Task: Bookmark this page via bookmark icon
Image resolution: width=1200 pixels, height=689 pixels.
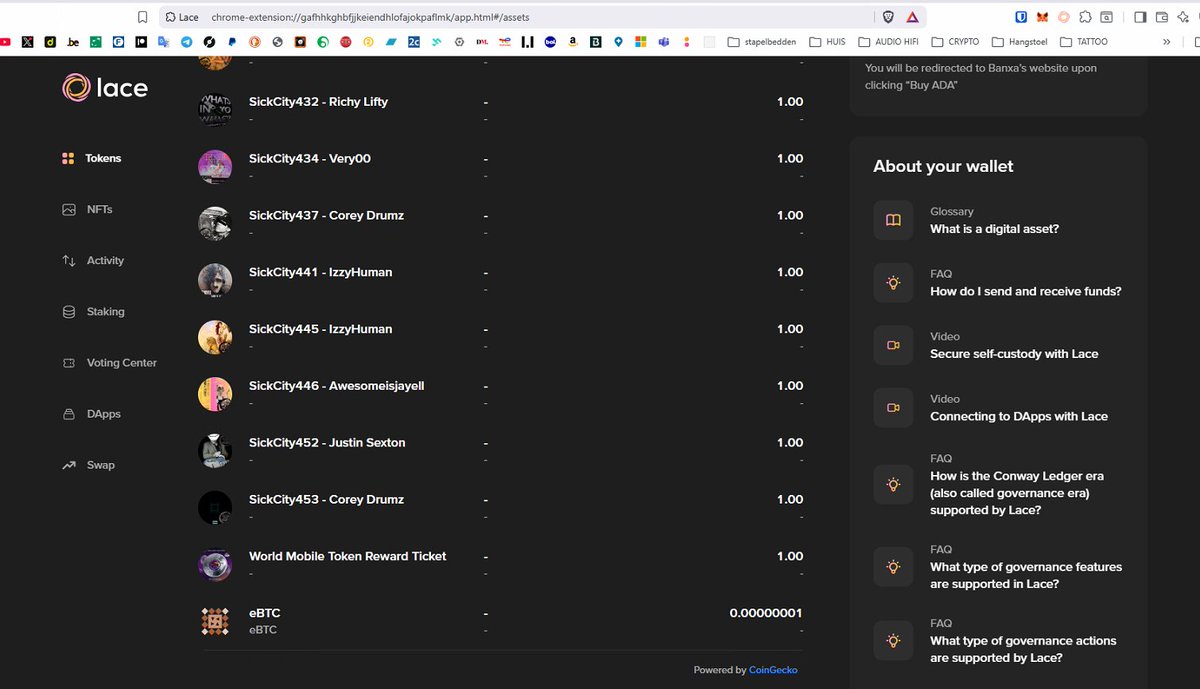Action: pos(143,17)
